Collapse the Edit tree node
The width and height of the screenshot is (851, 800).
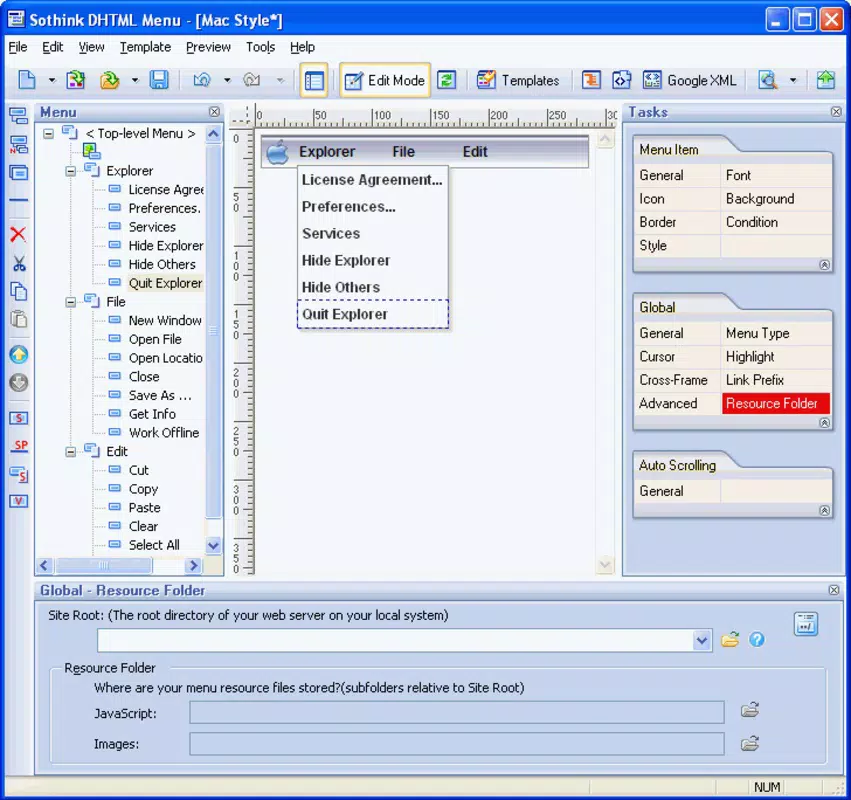click(x=71, y=452)
